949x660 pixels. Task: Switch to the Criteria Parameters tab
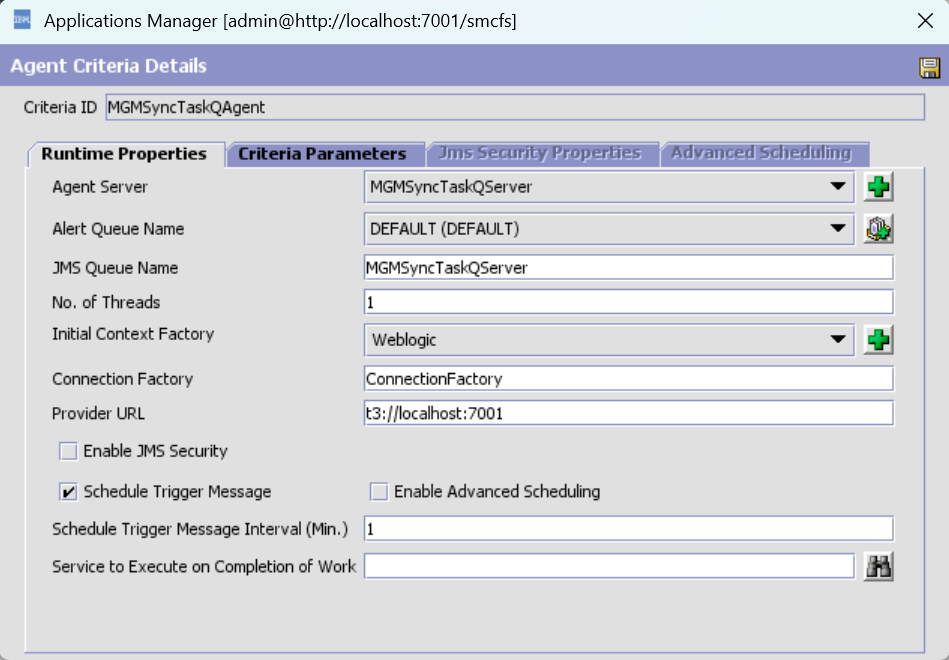point(322,154)
